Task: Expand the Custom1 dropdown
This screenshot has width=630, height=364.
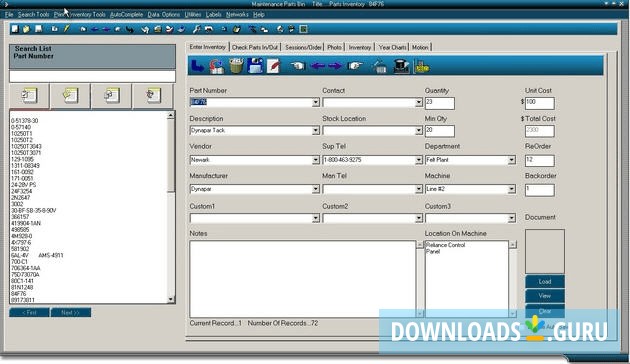Action: point(316,218)
